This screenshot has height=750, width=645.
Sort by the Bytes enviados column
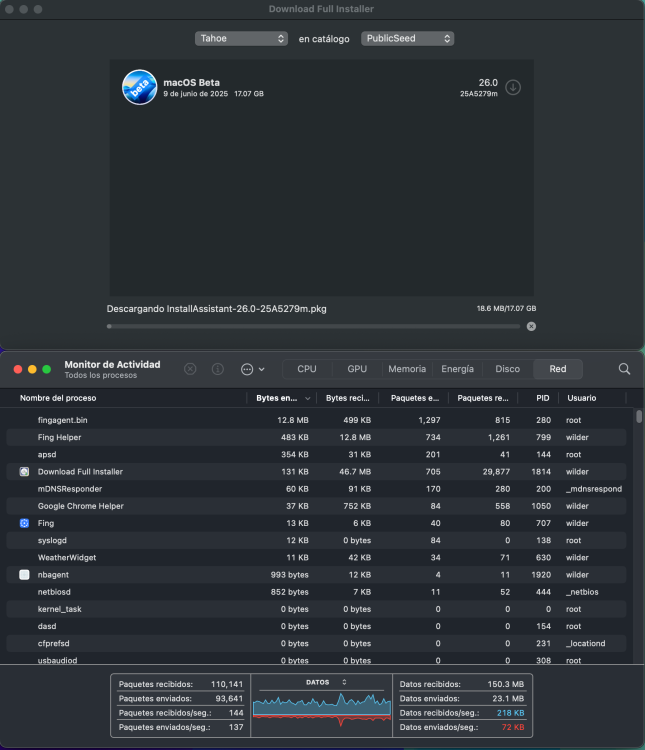tap(281, 398)
